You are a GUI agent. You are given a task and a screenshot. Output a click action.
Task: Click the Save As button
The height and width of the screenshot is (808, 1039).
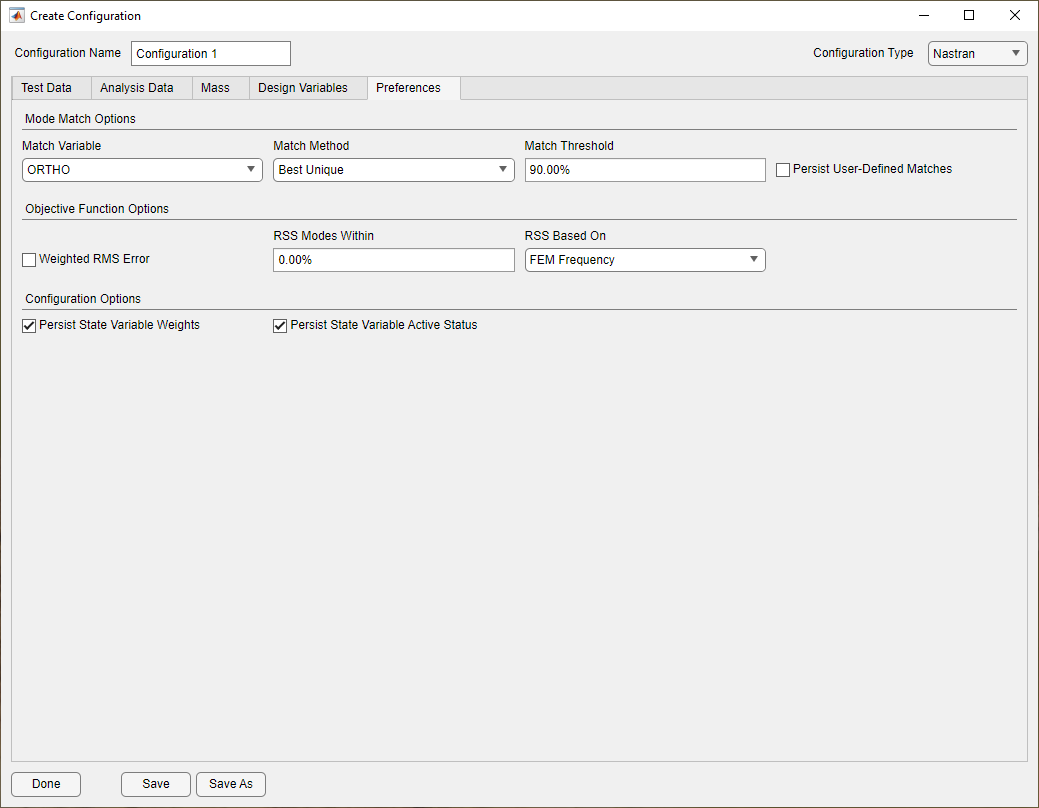(x=231, y=784)
